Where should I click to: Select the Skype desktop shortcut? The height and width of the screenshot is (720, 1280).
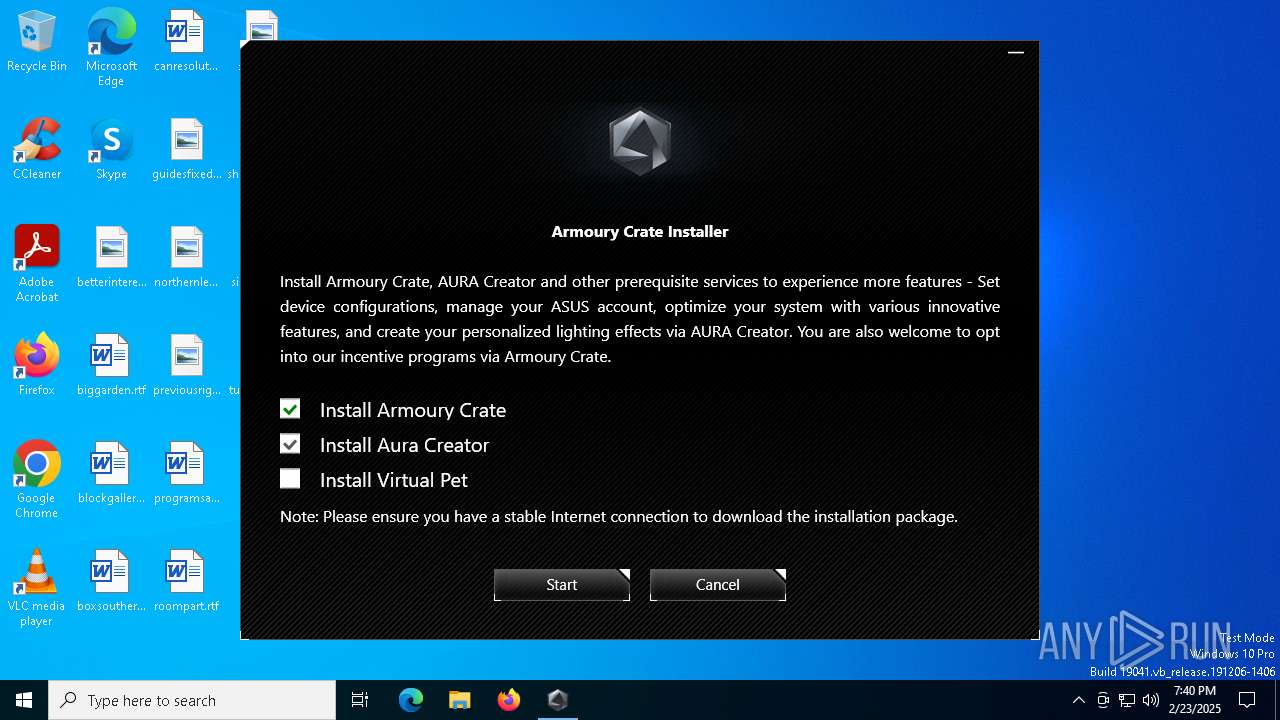pos(111,150)
